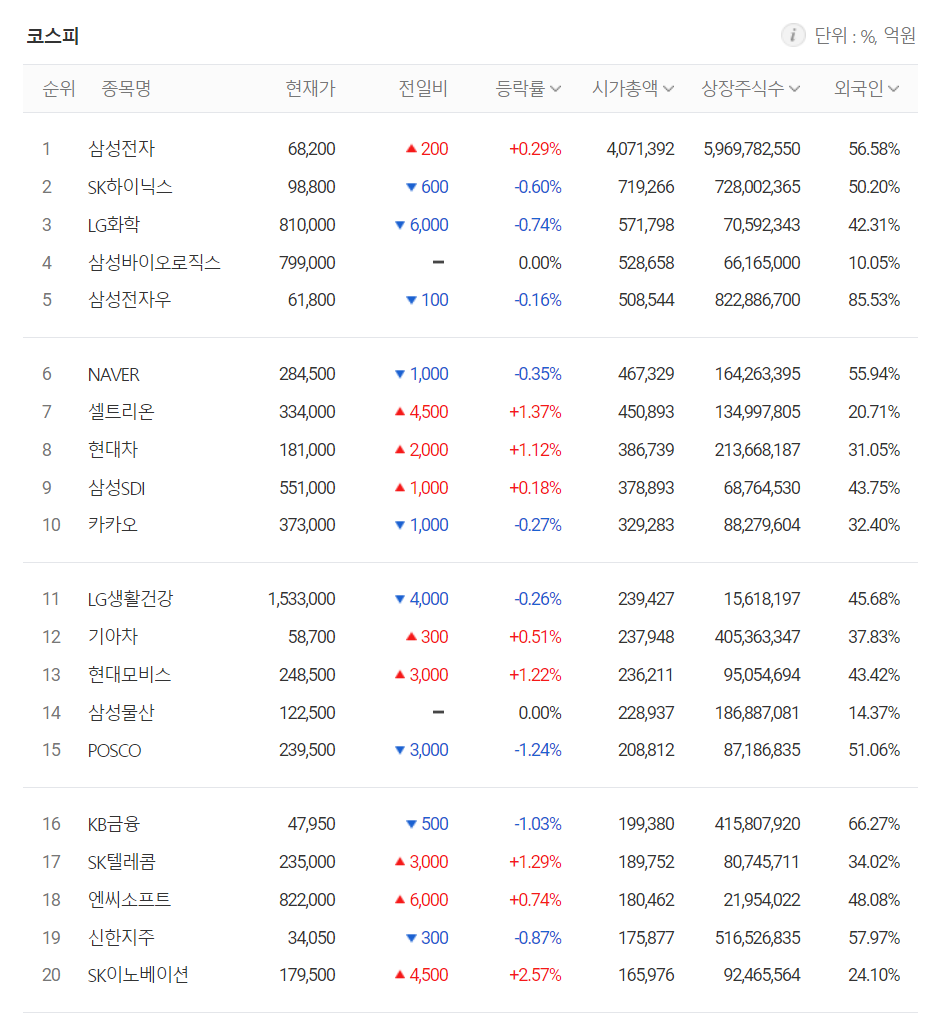Image resolution: width=943 pixels, height=1023 pixels.
Task: Click NAVER foreign ratio 55.94%
Action: point(874,374)
